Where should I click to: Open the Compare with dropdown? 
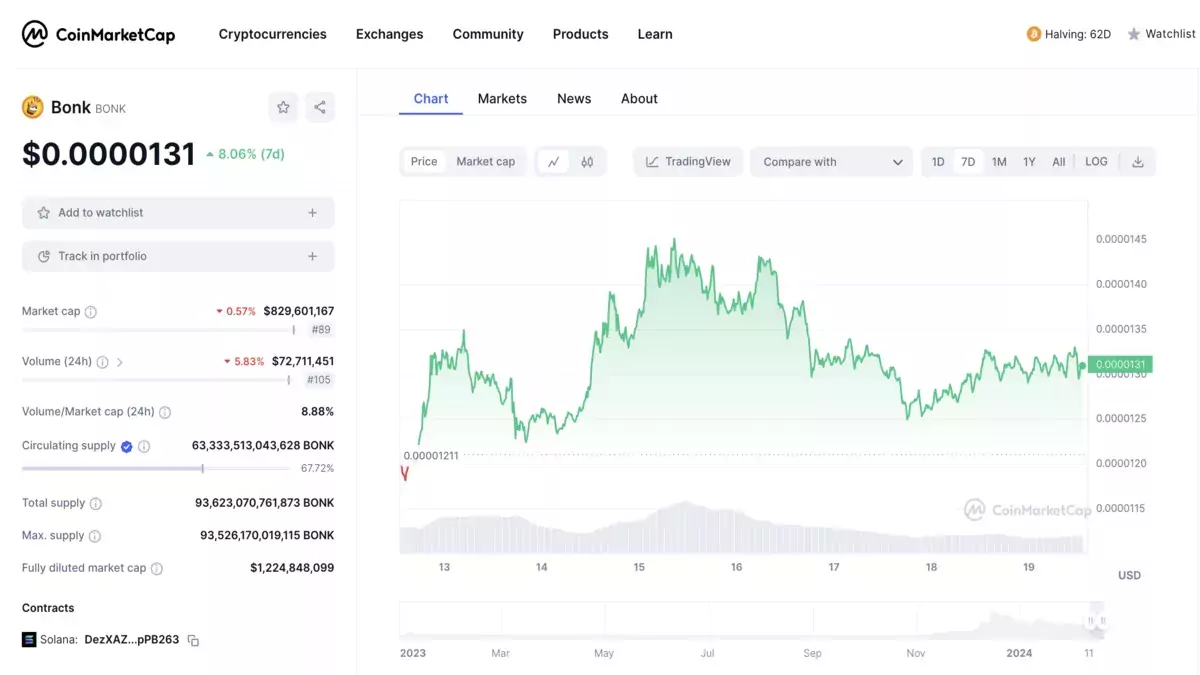click(x=832, y=162)
